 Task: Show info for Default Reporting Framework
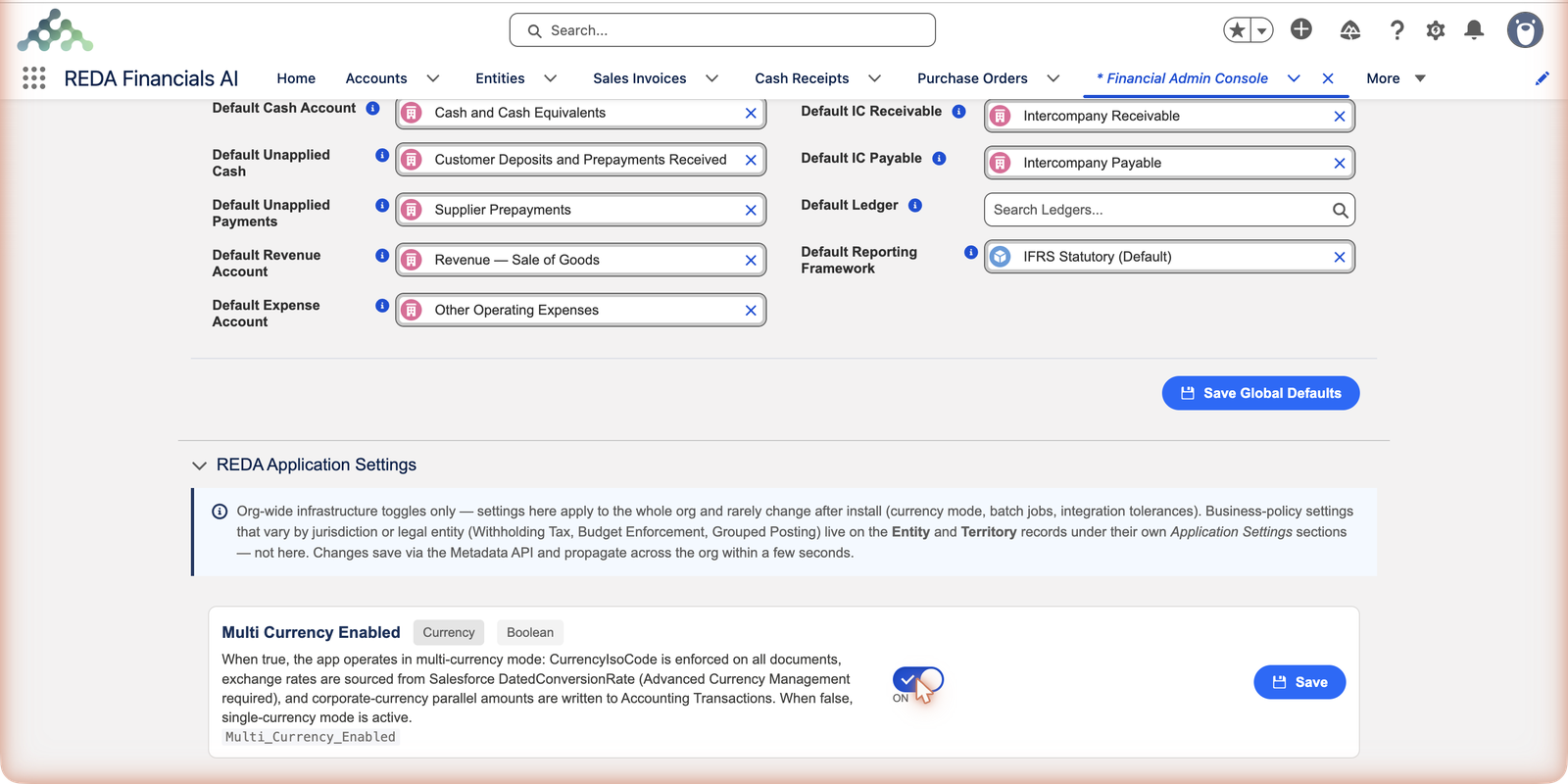pyautogui.click(x=971, y=252)
